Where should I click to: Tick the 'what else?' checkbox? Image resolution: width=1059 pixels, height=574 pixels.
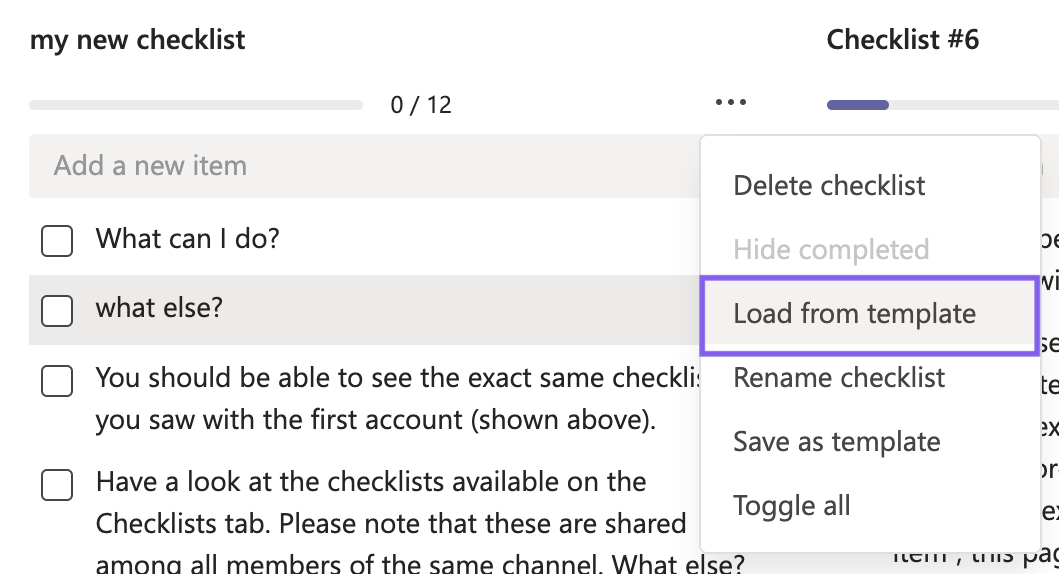[57, 311]
